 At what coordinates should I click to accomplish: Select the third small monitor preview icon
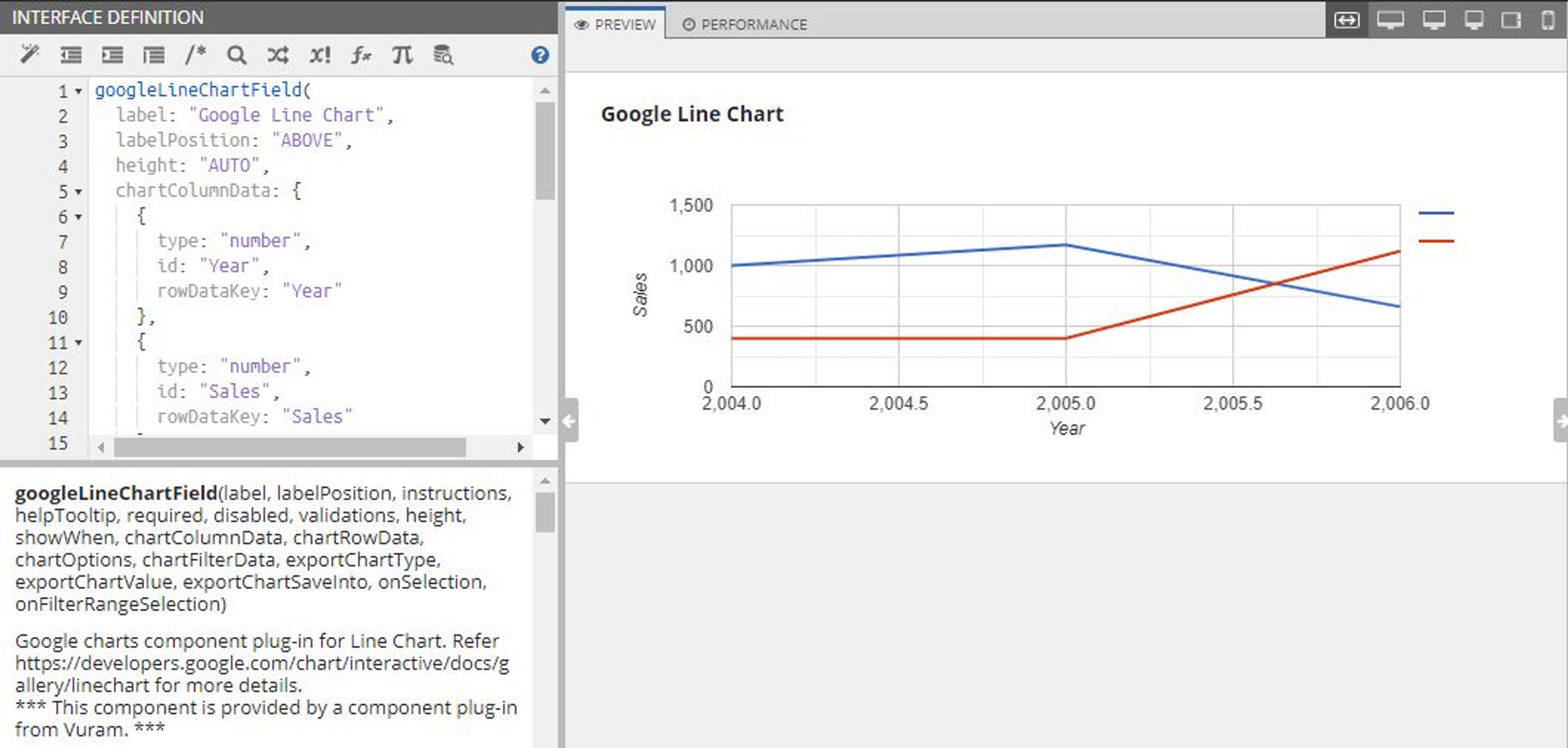[1474, 20]
